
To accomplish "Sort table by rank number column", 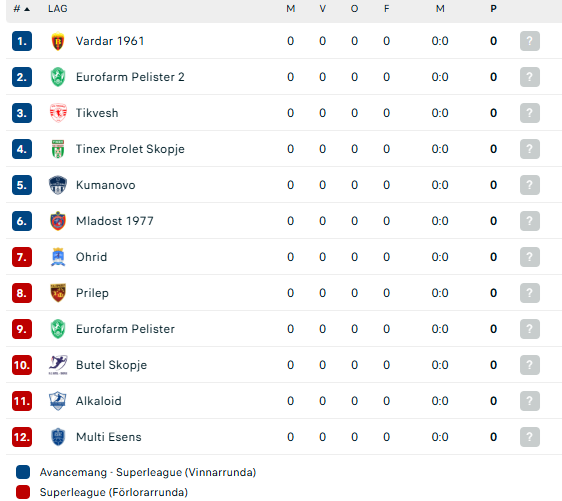I will click(22, 9).
